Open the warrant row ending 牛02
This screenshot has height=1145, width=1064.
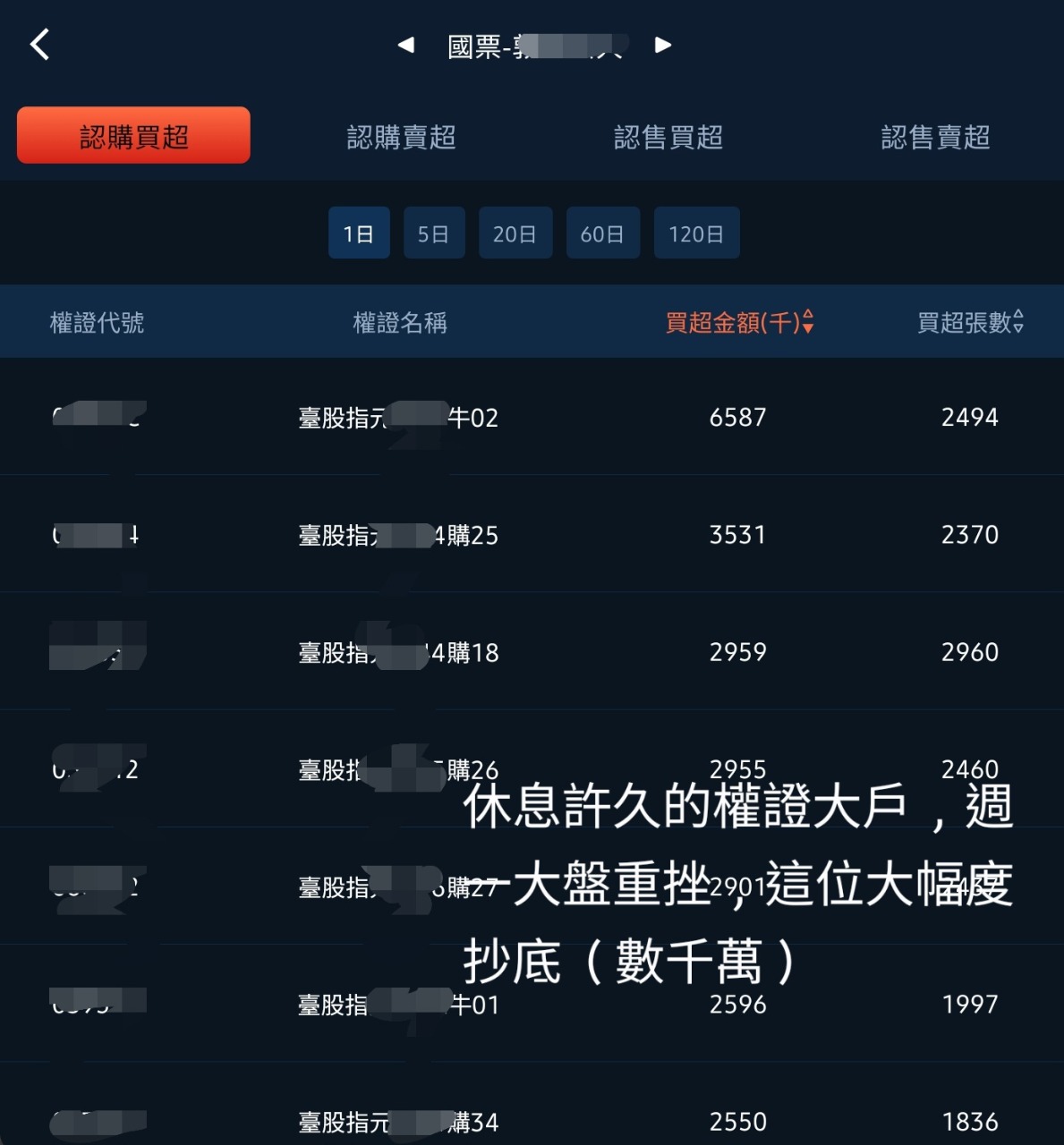pyautogui.click(x=532, y=417)
